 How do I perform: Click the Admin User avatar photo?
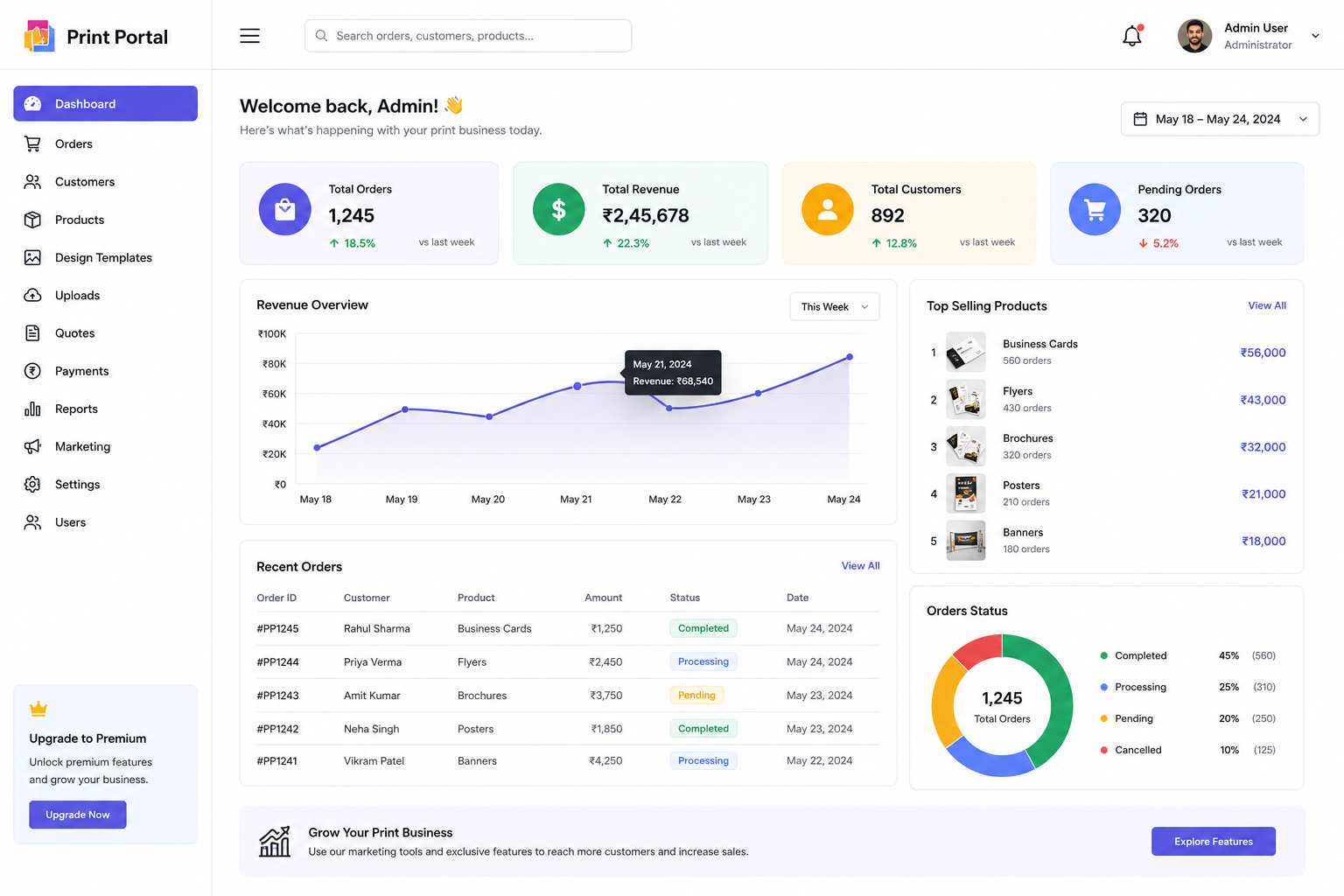coord(1194,36)
